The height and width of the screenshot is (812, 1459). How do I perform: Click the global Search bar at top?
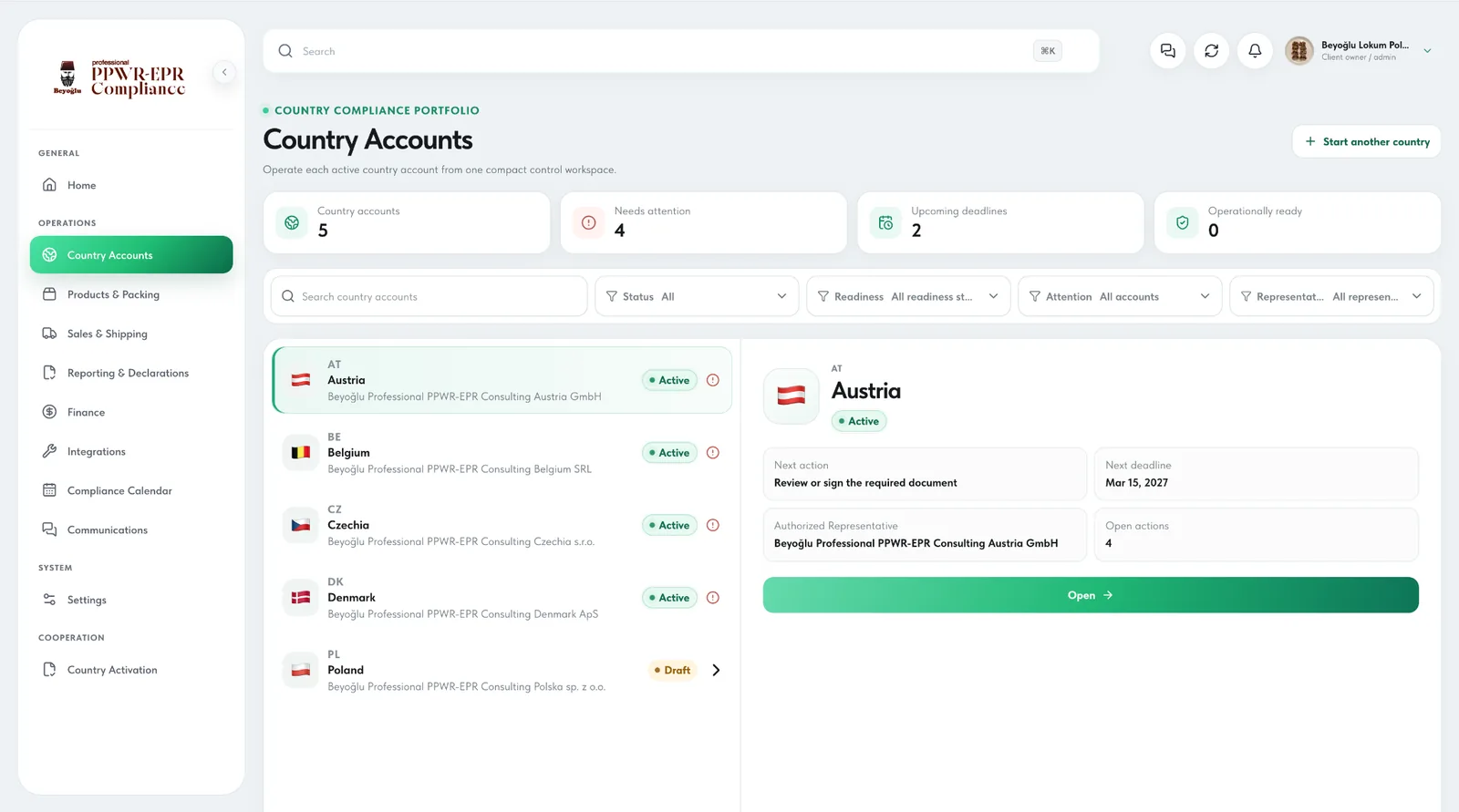point(681,51)
